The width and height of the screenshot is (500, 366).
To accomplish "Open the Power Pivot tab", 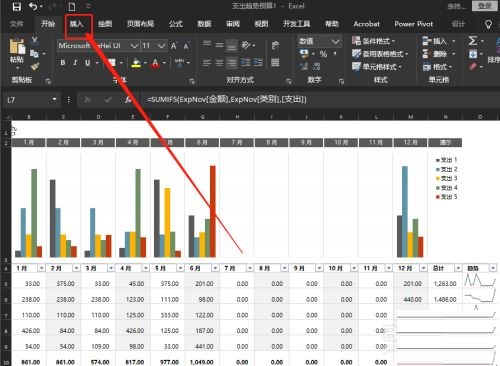I will [414, 24].
